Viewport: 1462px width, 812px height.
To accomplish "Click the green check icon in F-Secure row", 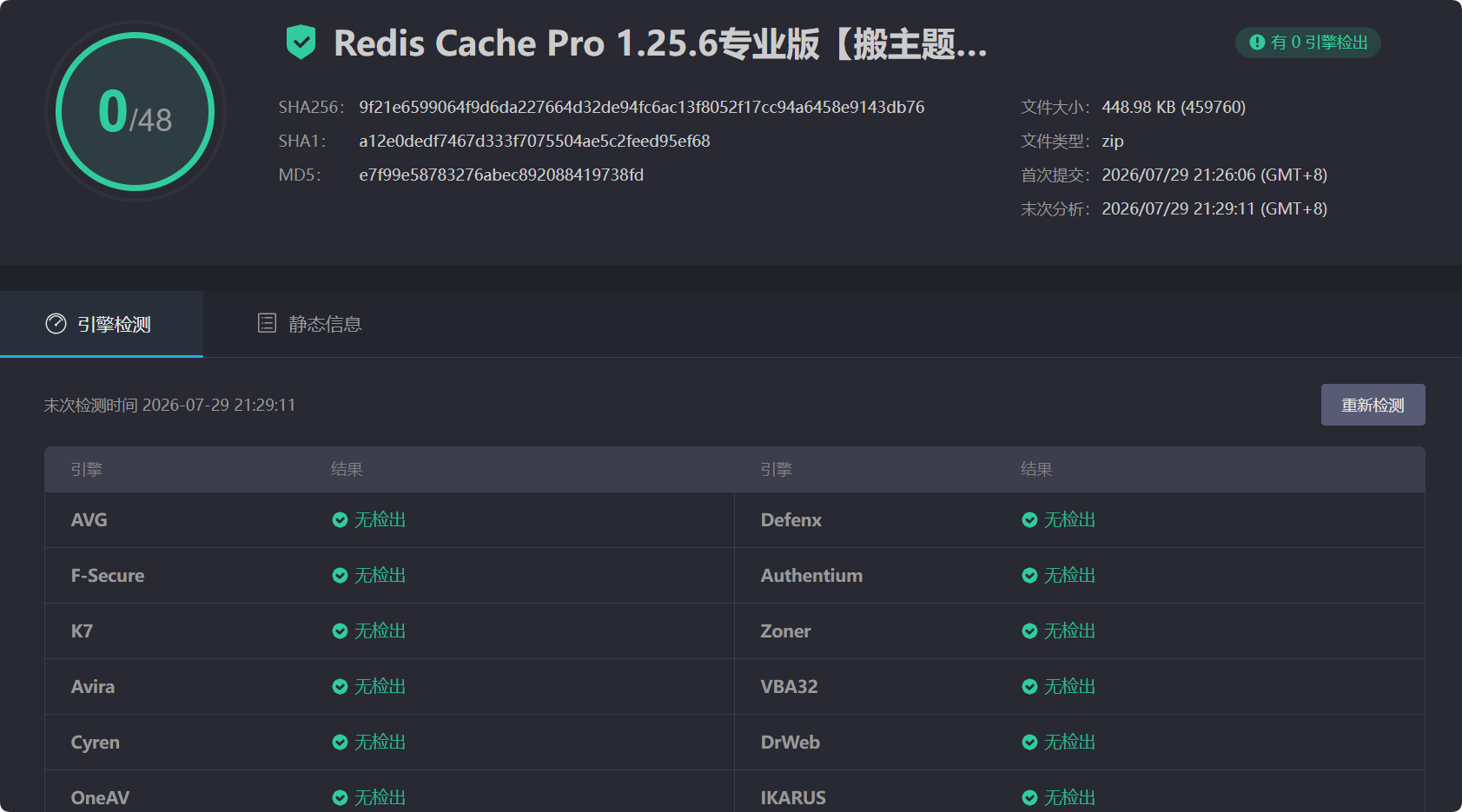I will [x=340, y=575].
